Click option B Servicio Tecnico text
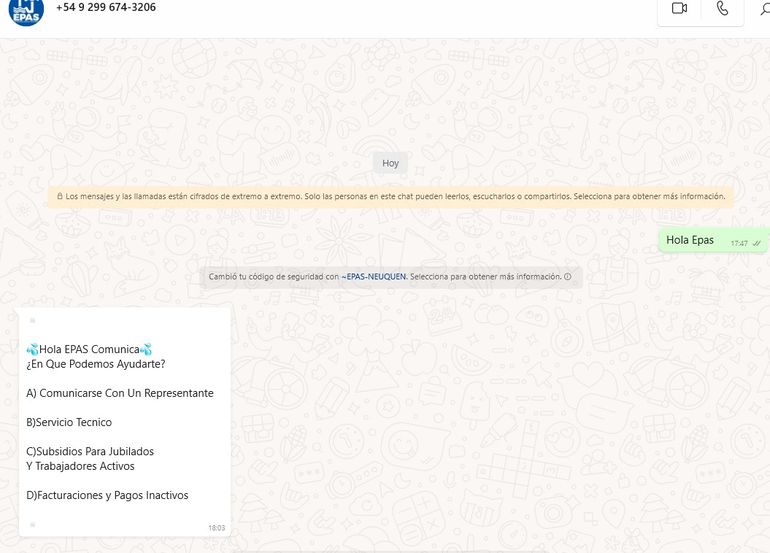Viewport: 770px width, 553px height. [69, 422]
